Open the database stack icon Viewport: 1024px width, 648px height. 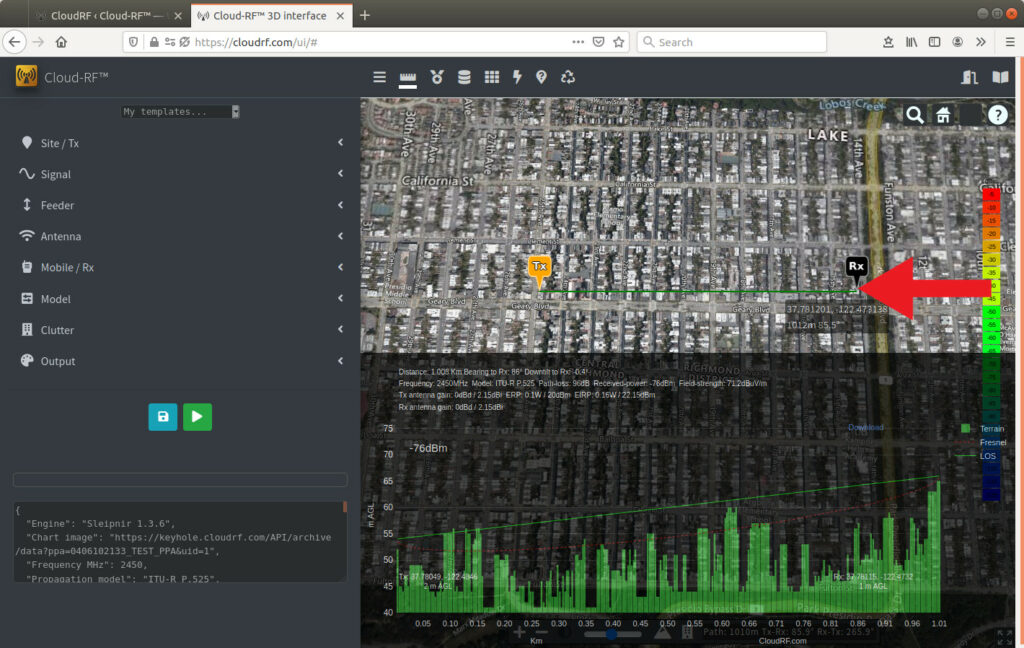coord(464,77)
